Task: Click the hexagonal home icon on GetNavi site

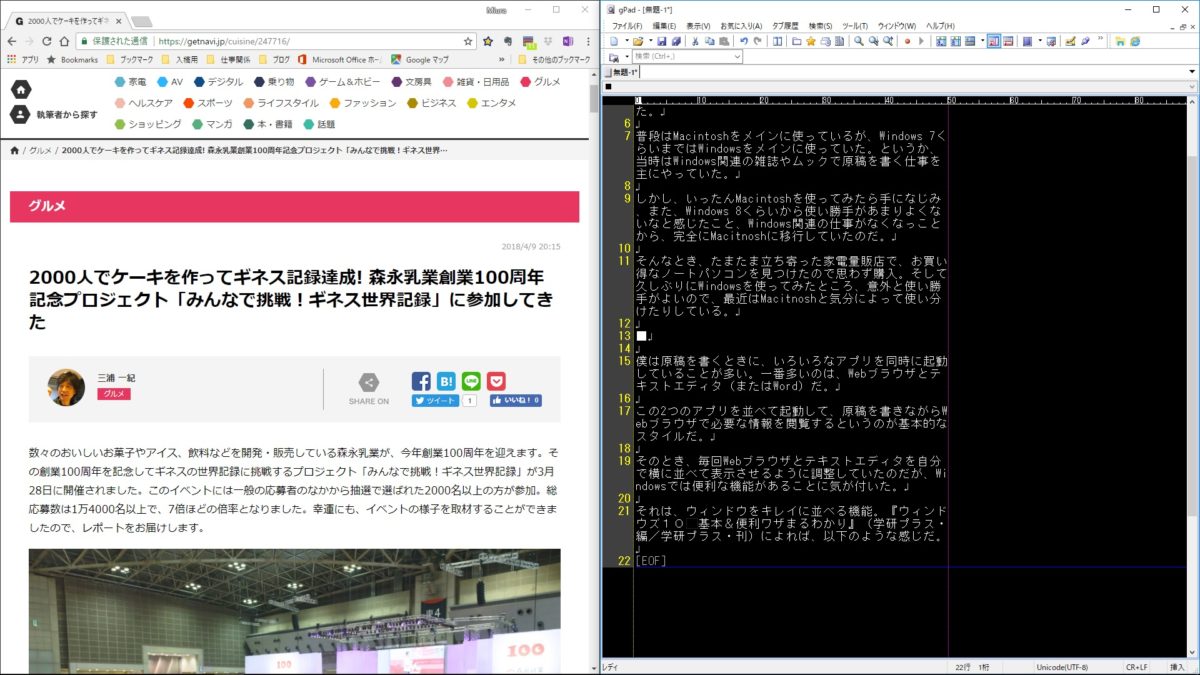Action: pos(20,89)
